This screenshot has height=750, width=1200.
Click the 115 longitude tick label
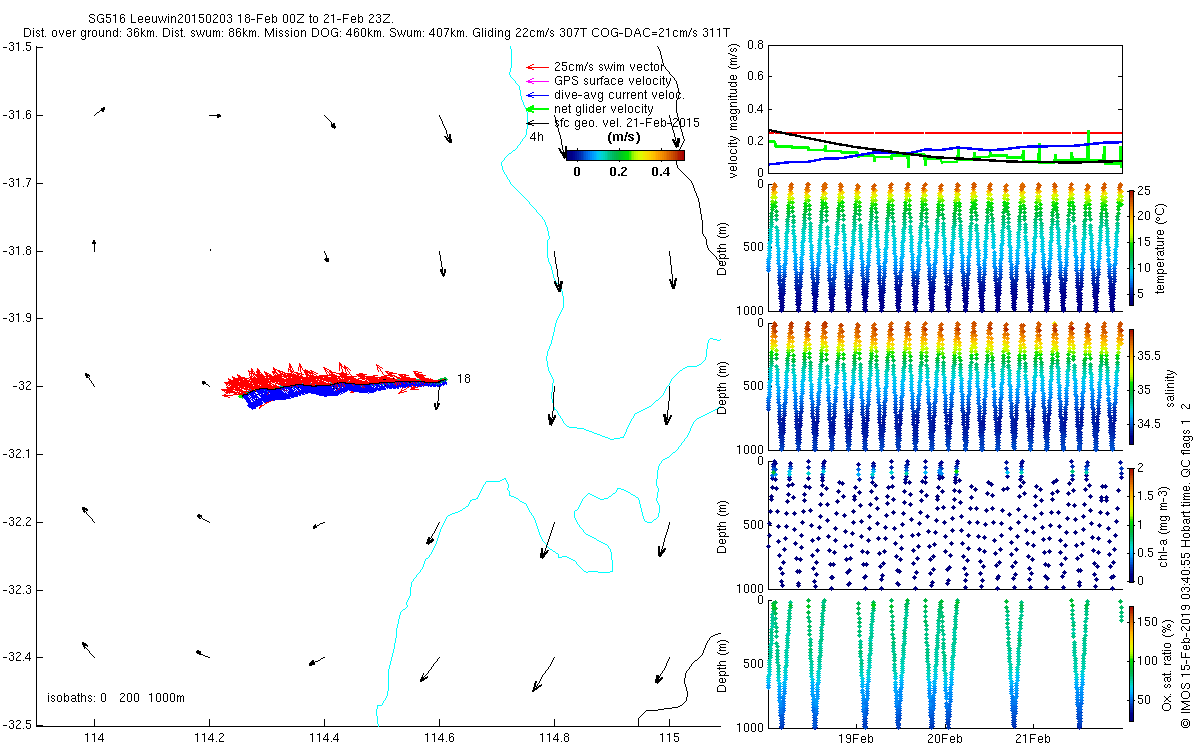point(669,739)
